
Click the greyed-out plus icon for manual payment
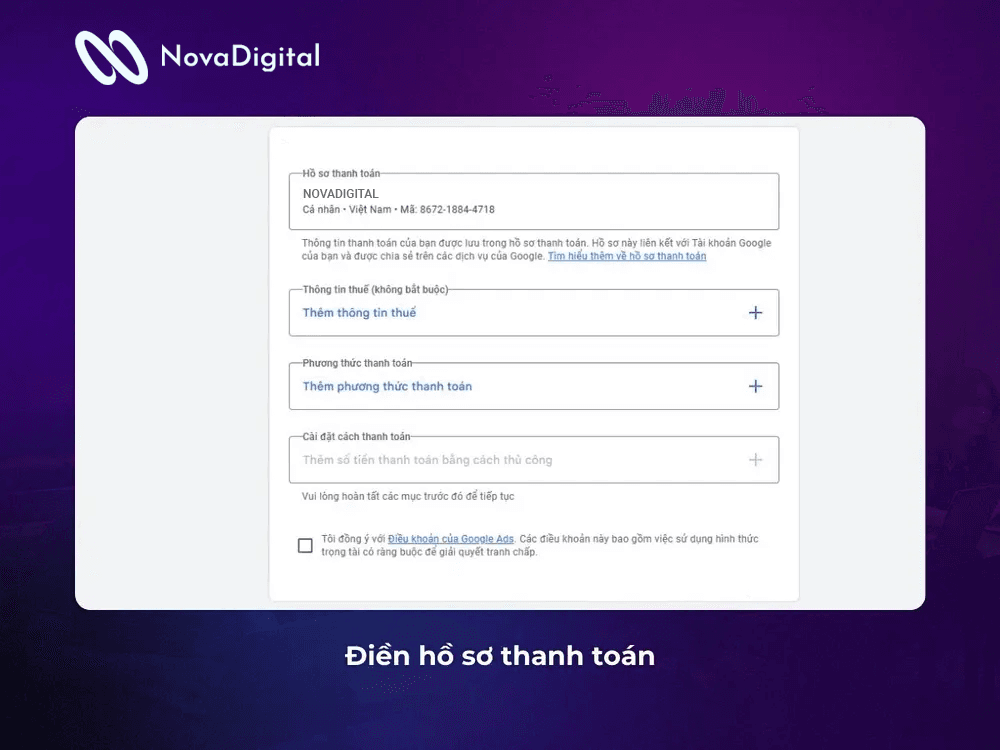[x=755, y=460]
